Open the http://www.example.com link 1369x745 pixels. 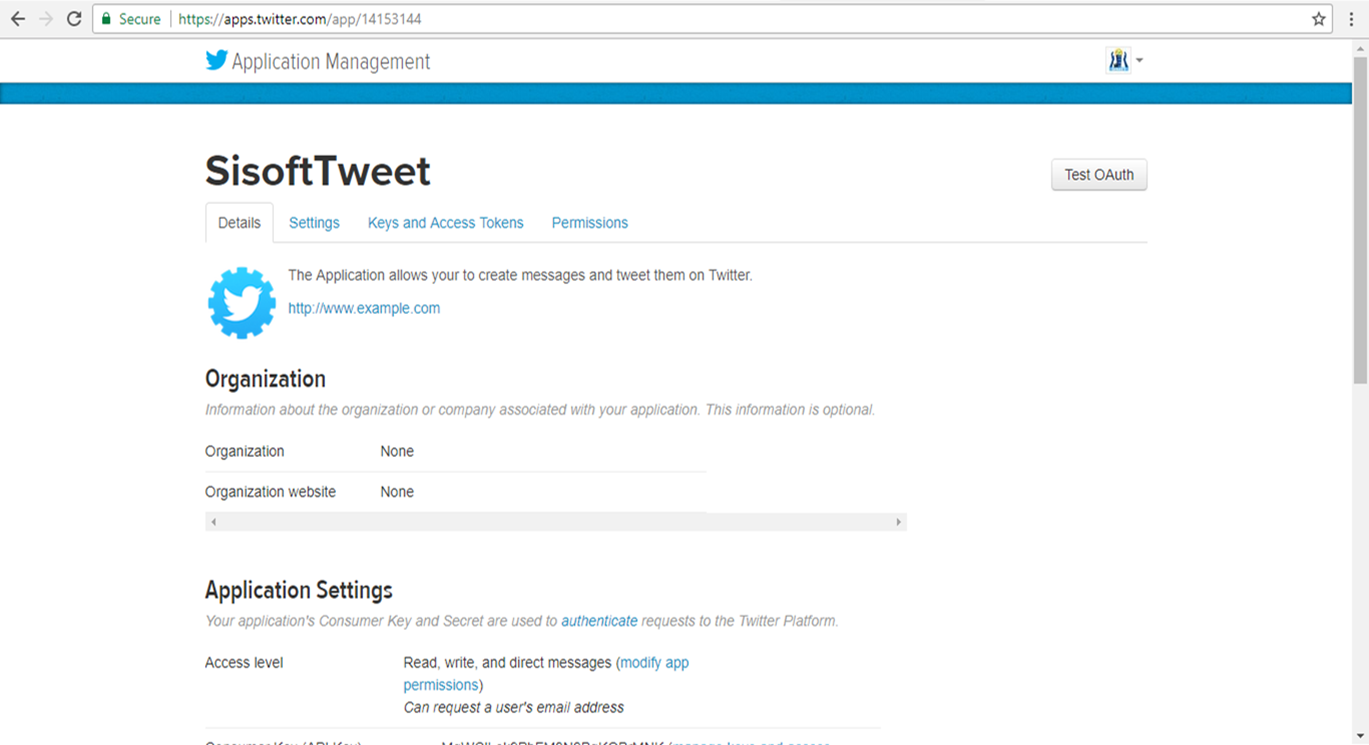point(364,308)
